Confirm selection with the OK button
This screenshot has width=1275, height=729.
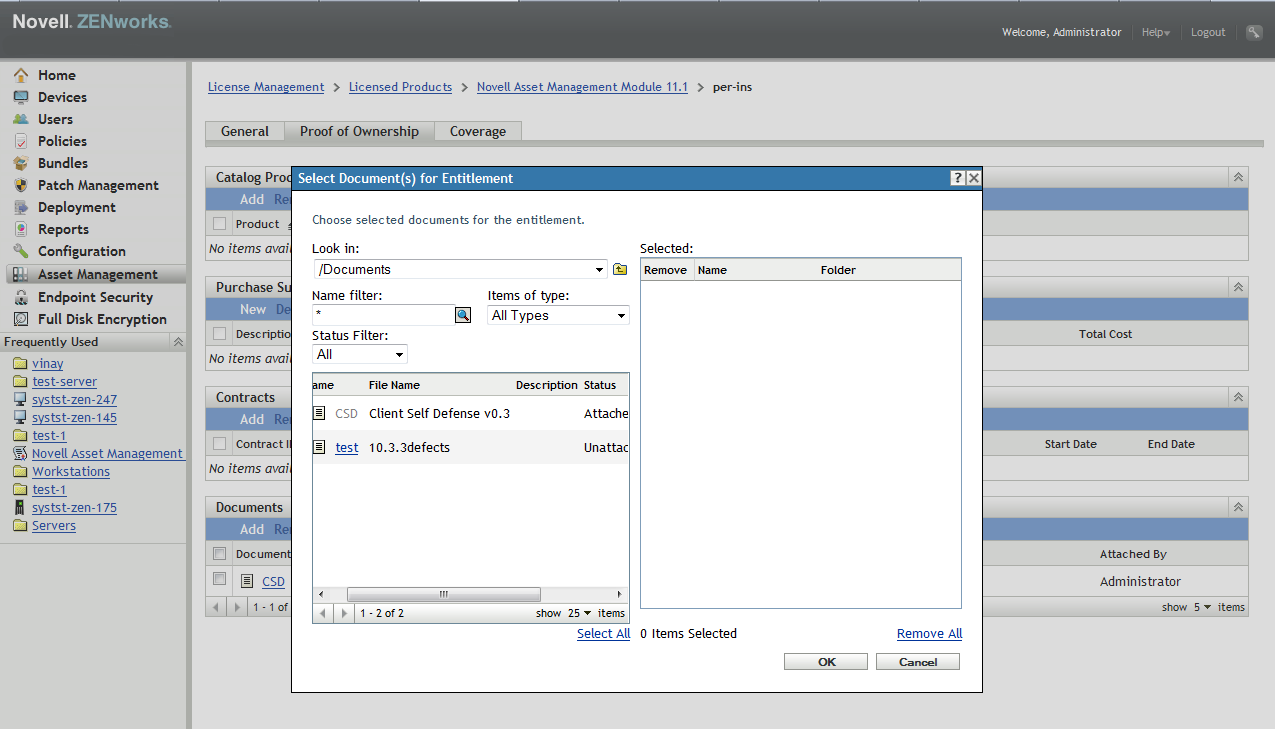tap(825, 661)
